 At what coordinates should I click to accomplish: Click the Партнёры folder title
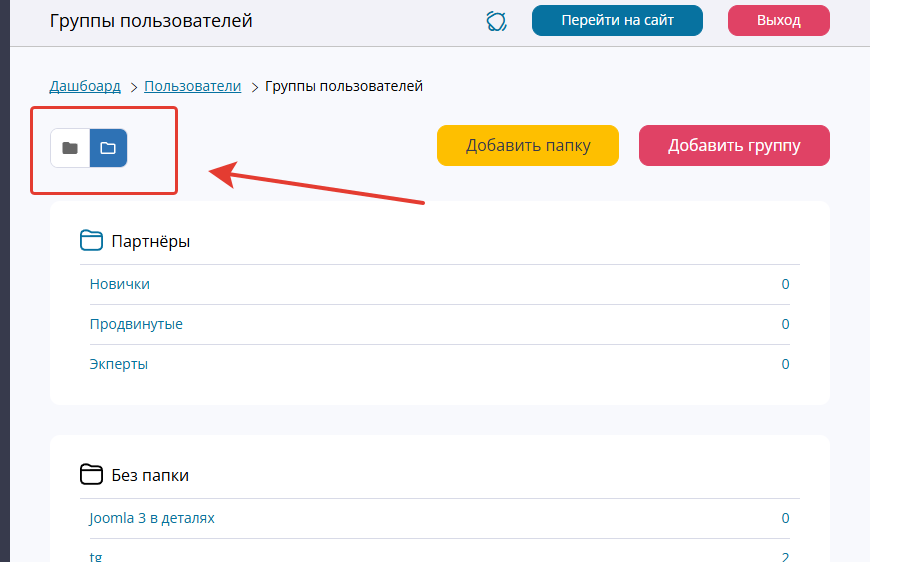point(151,241)
